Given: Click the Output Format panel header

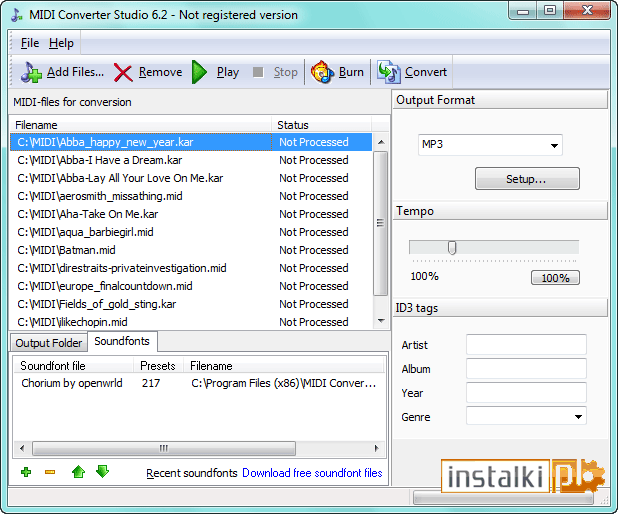Looking at the screenshot, I should click(501, 100).
